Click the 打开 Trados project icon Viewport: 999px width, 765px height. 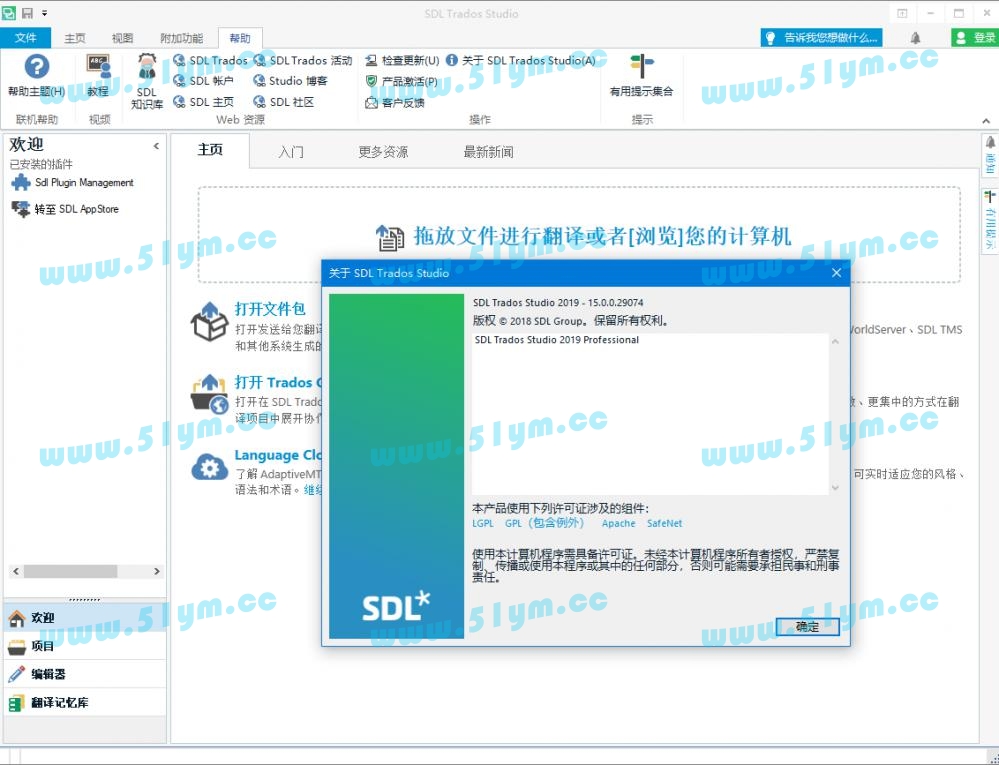pos(210,394)
